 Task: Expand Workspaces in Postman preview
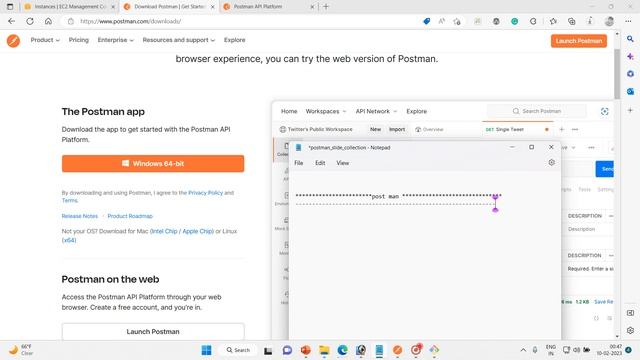[x=325, y=111]
